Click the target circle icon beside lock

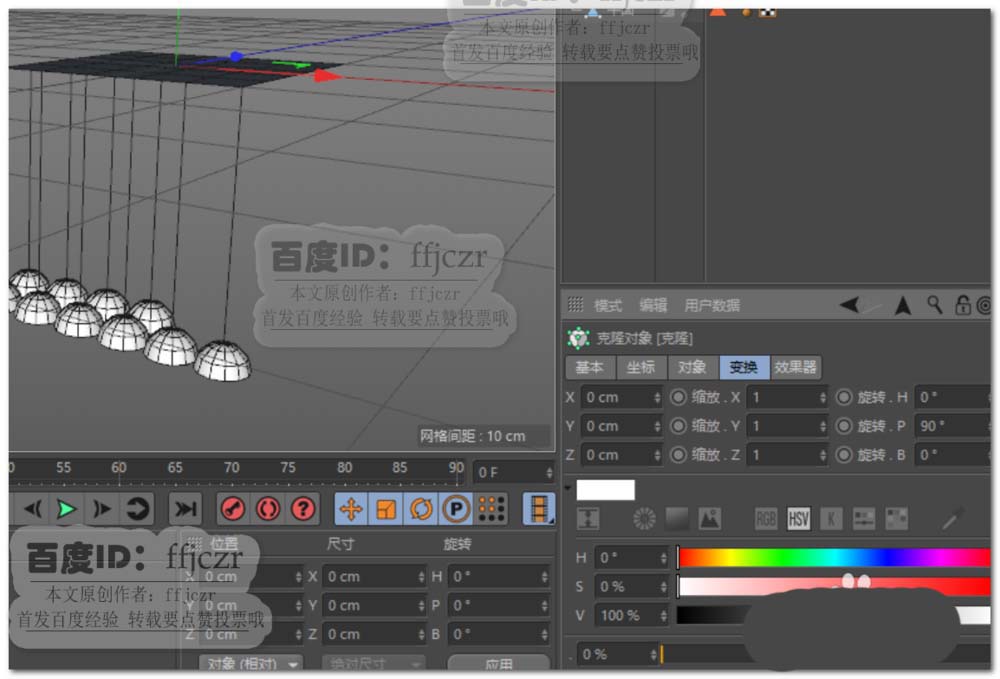(x=984, y=305)
